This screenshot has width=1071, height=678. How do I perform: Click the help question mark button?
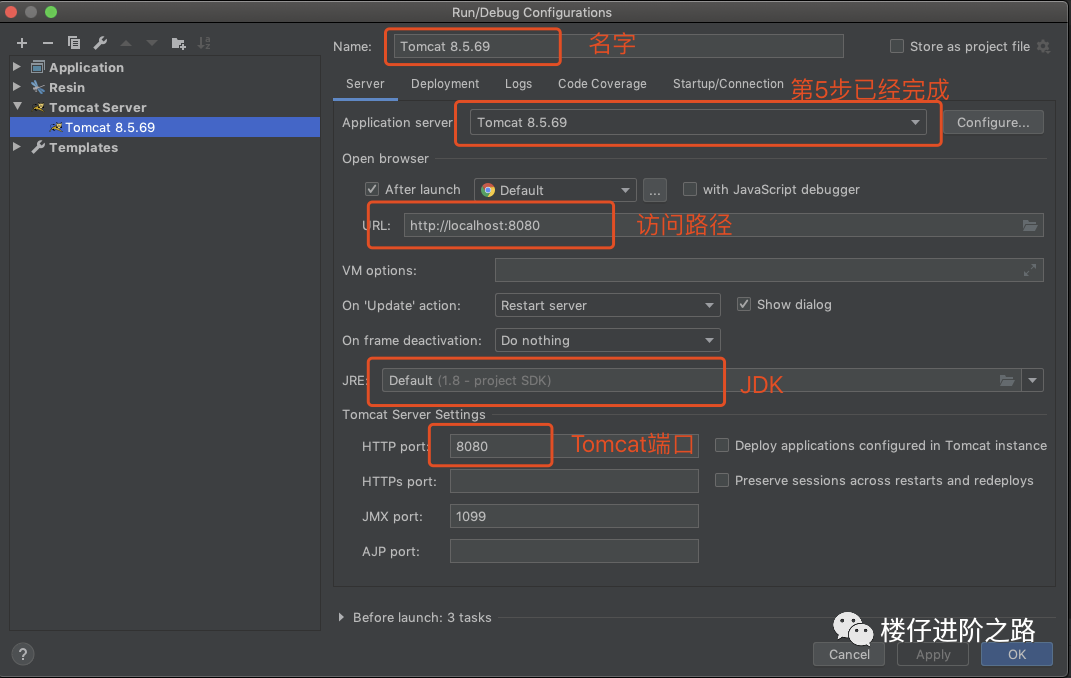(x=23, y=655)
